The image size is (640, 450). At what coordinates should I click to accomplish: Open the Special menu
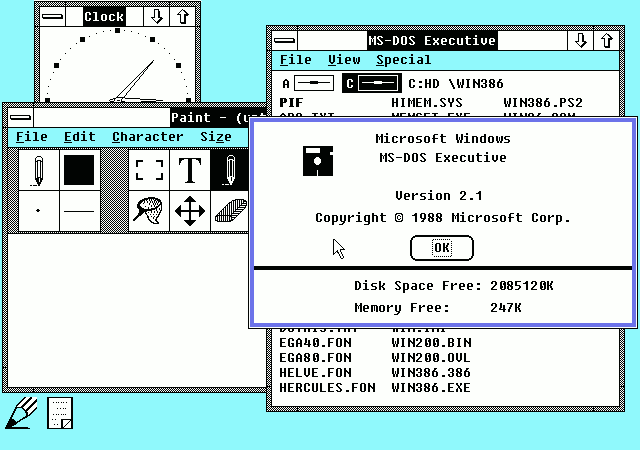[x=403, y=60]
